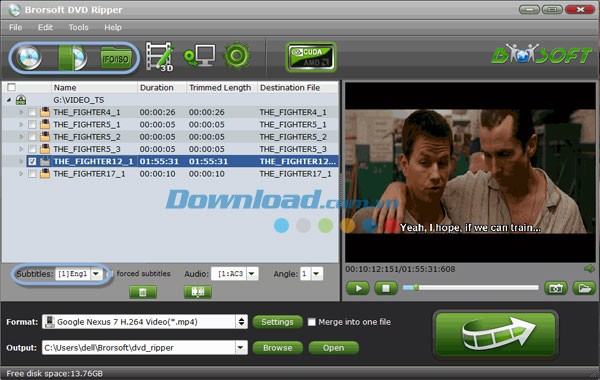Open the Format profile dropdown
600x380 pixels.
[x=241, y=321]
